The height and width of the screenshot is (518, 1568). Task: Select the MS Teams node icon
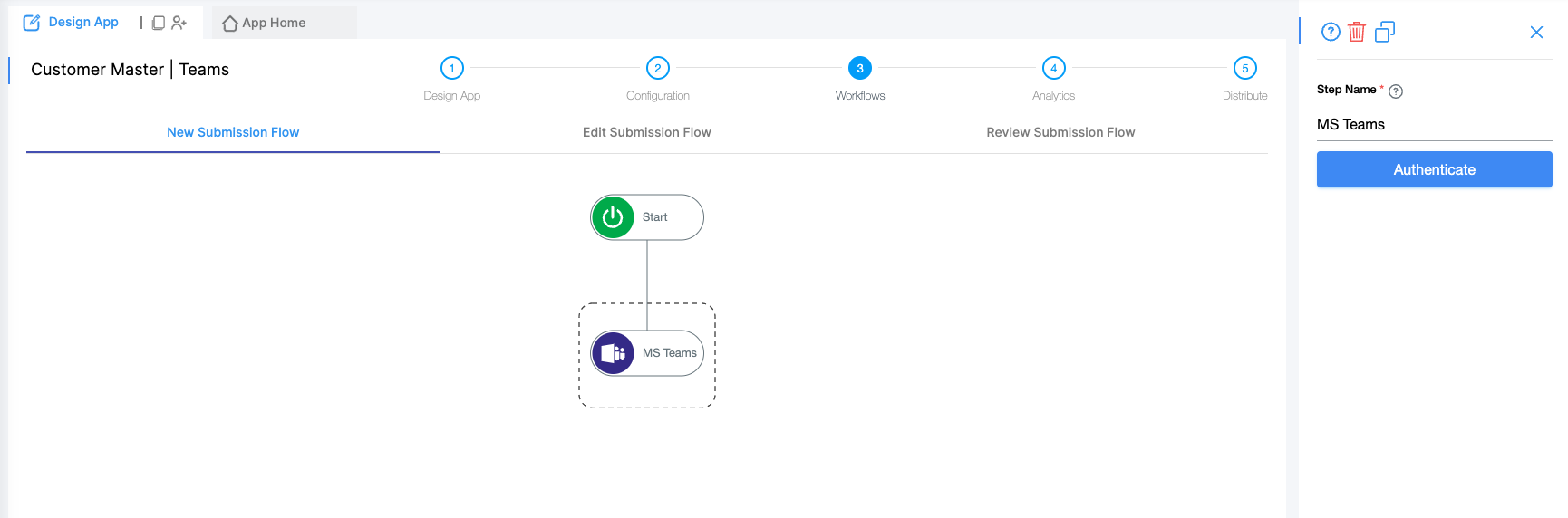pyautogui.click(x=613, y=353)
